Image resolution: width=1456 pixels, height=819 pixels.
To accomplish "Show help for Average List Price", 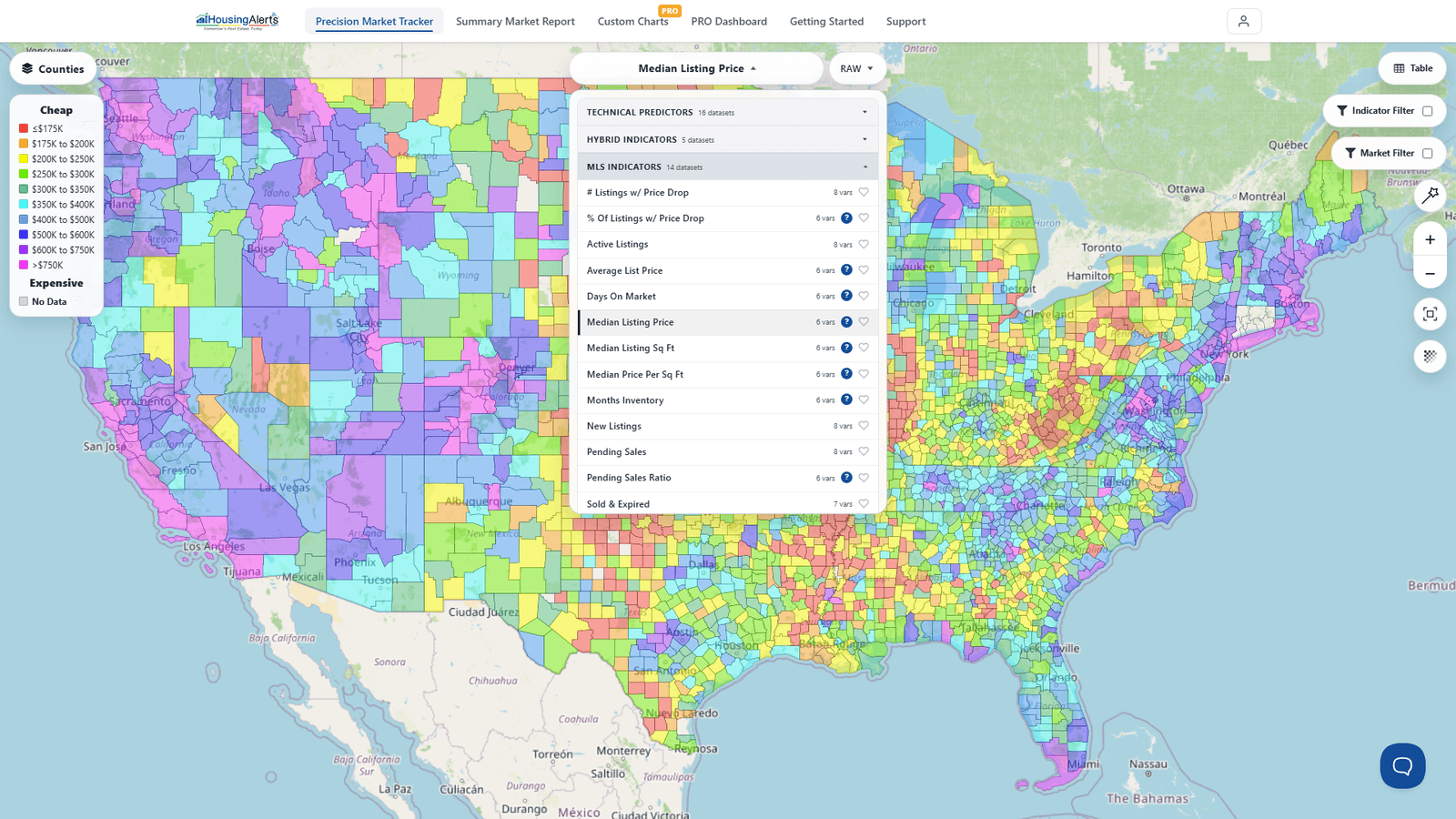I will [x=846, y=270].
